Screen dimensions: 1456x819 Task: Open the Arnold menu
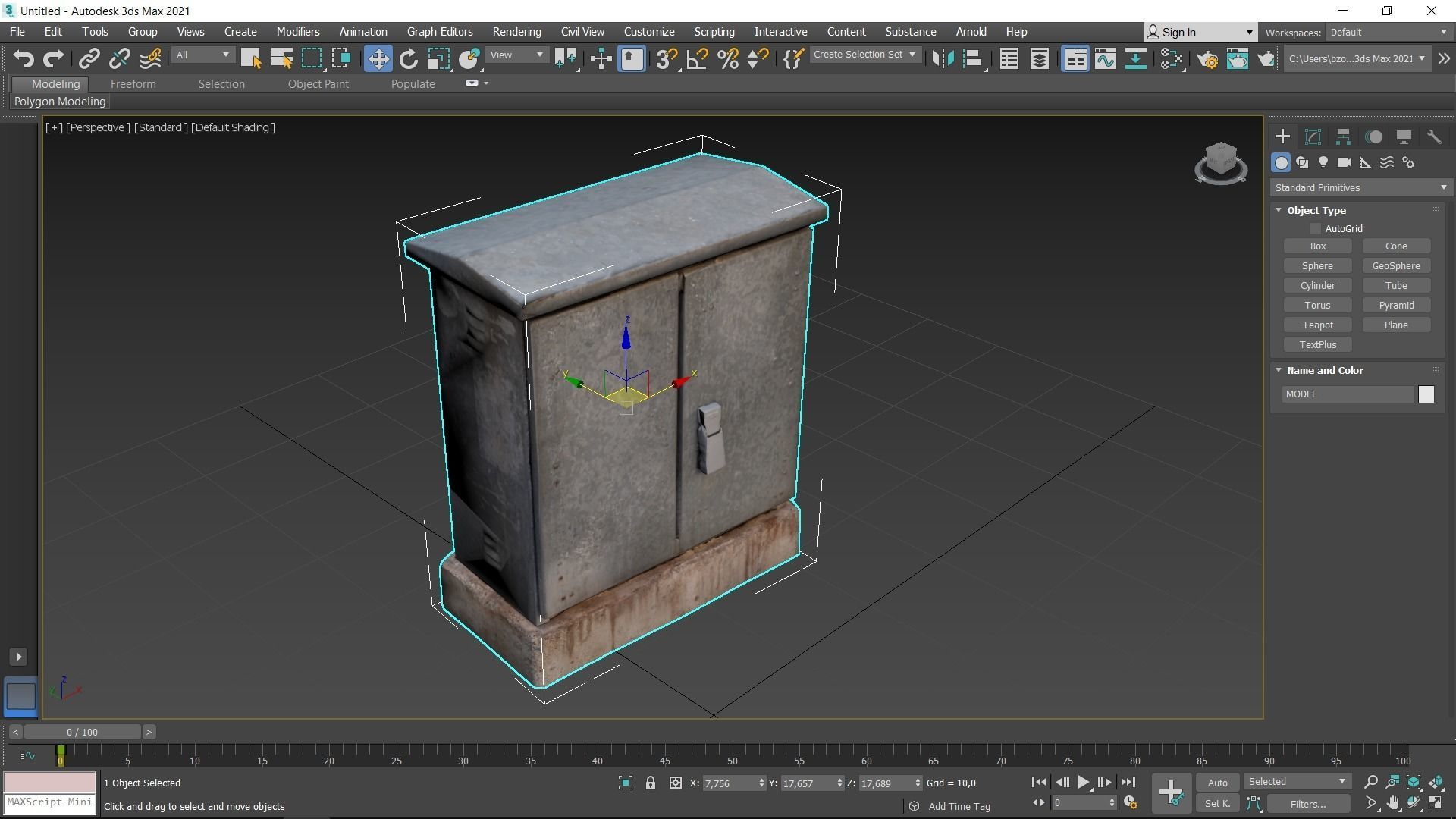971,32
